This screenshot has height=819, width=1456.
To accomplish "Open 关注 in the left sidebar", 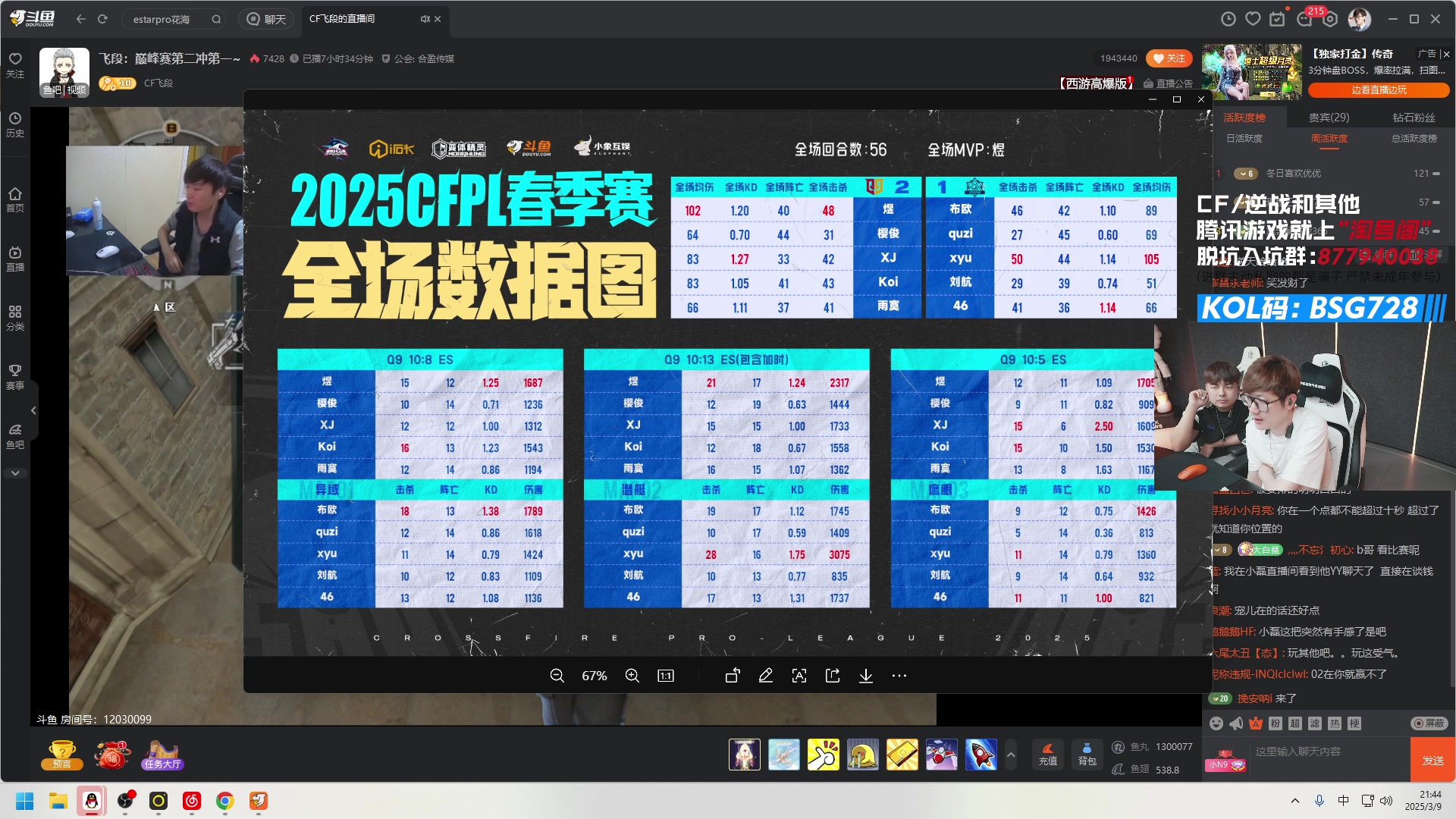I will (x=15, y=65).
